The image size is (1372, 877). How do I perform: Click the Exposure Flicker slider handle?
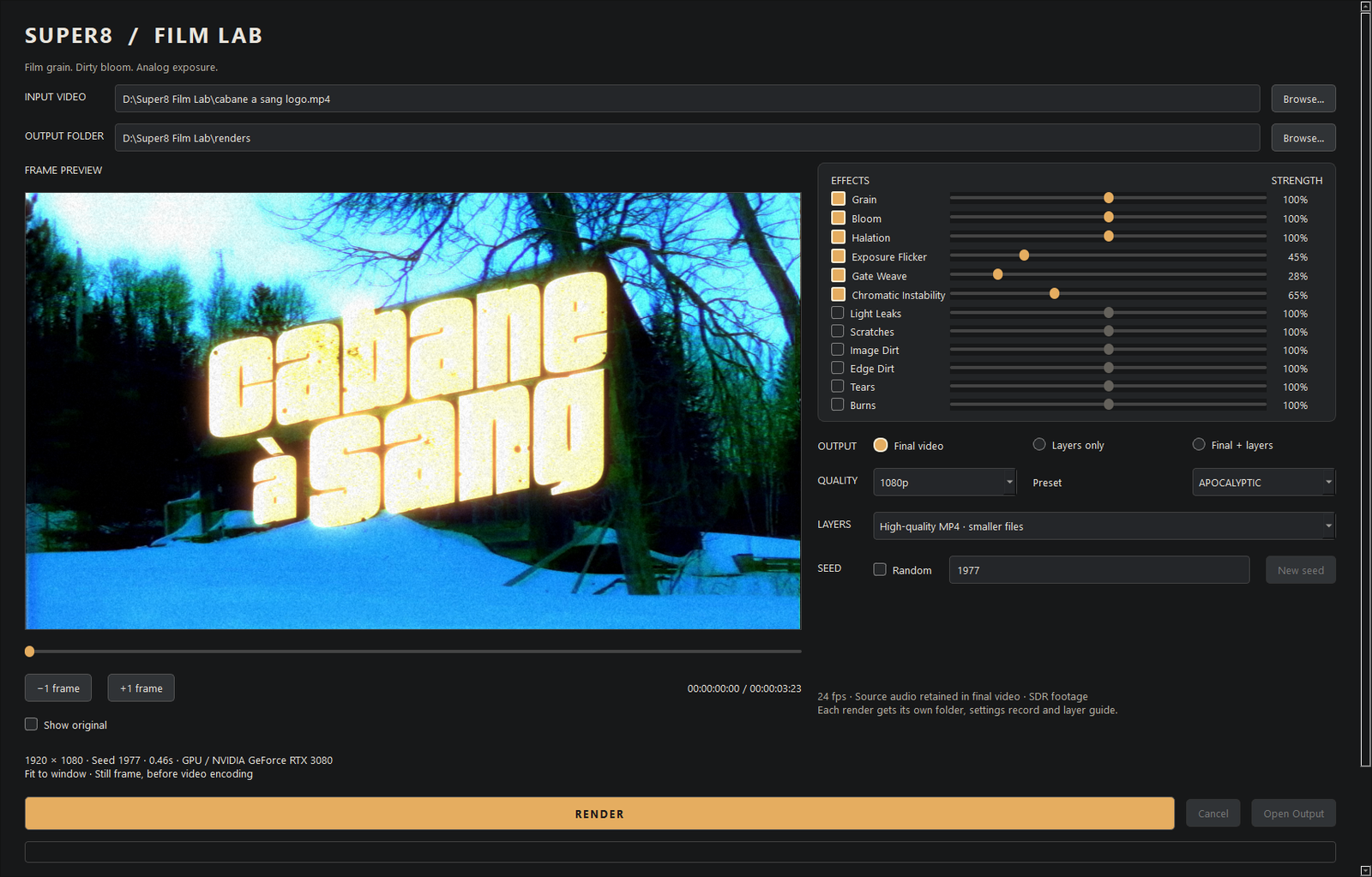pos(1024,255)
